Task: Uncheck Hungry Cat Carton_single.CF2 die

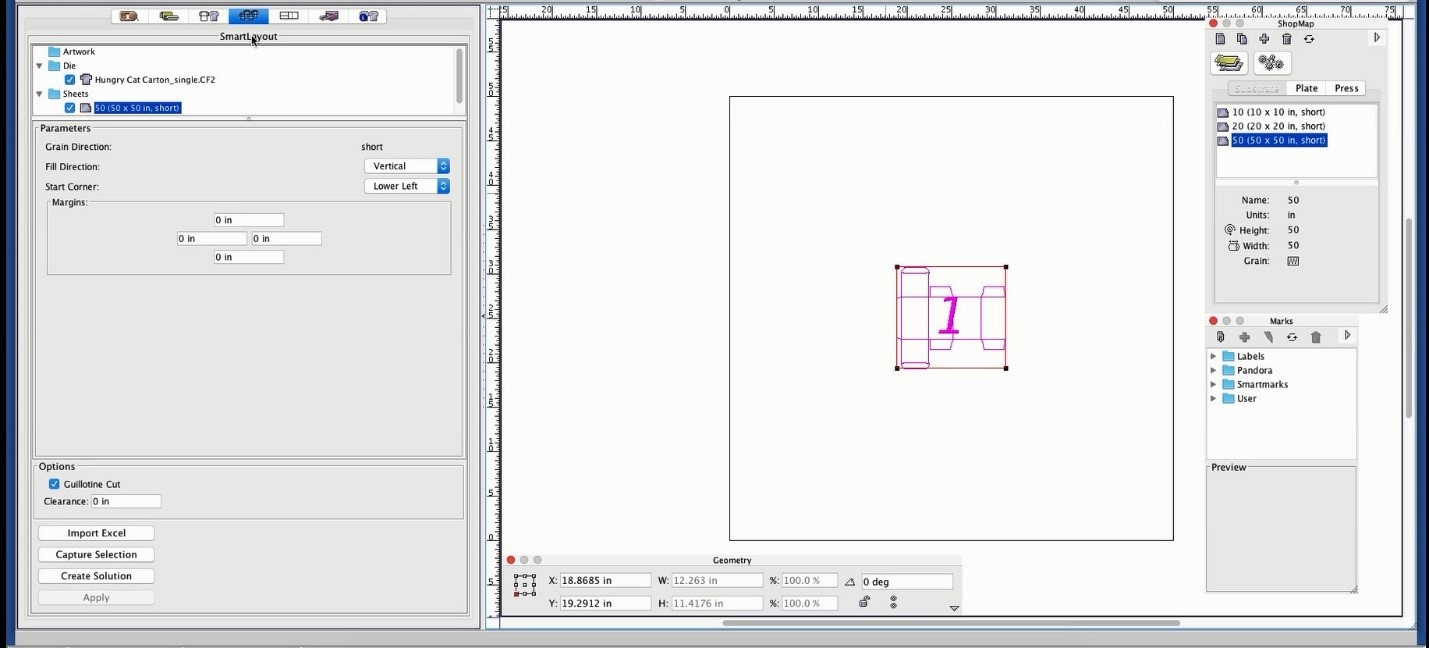Action: 70,79
